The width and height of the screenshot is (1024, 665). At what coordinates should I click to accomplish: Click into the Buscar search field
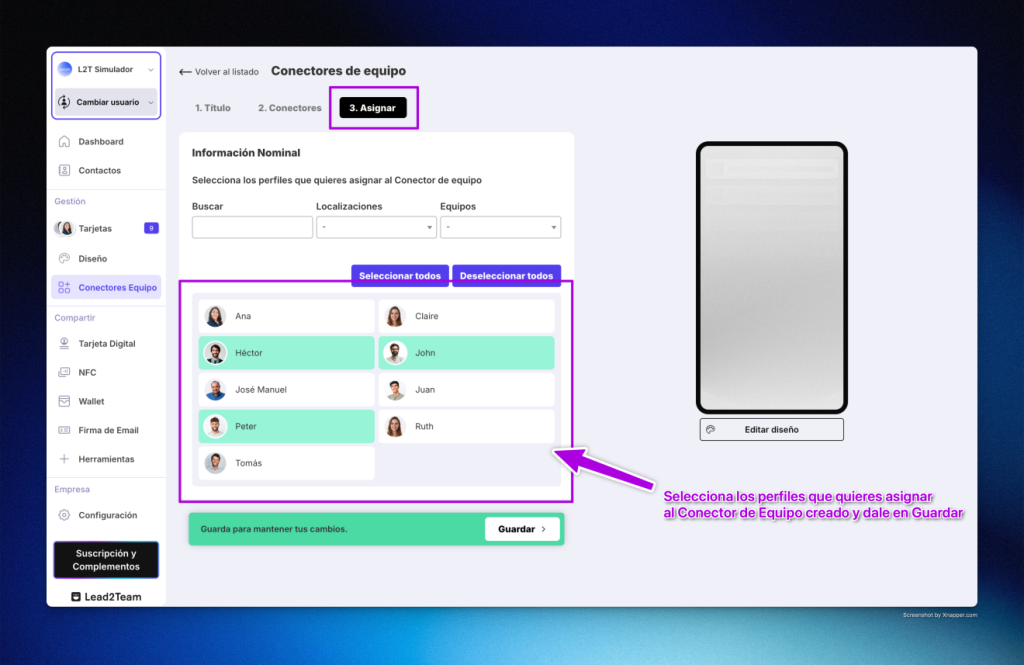pos(252,228)
